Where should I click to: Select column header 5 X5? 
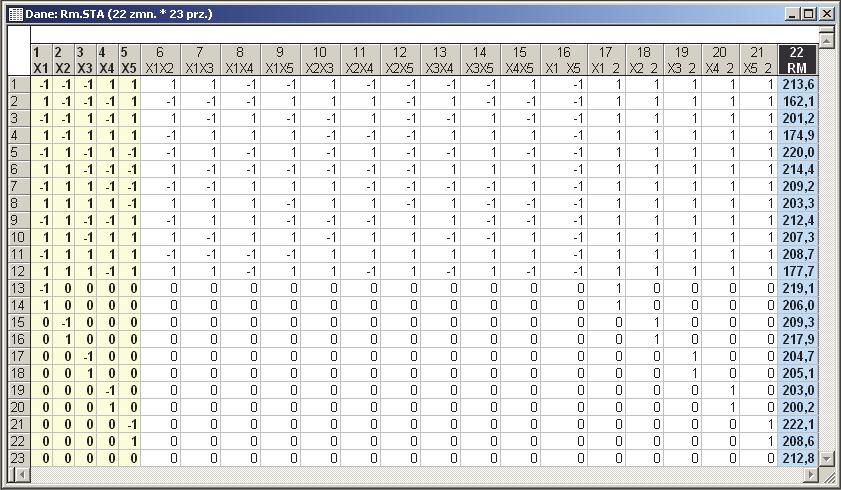(x=129, y=60)
